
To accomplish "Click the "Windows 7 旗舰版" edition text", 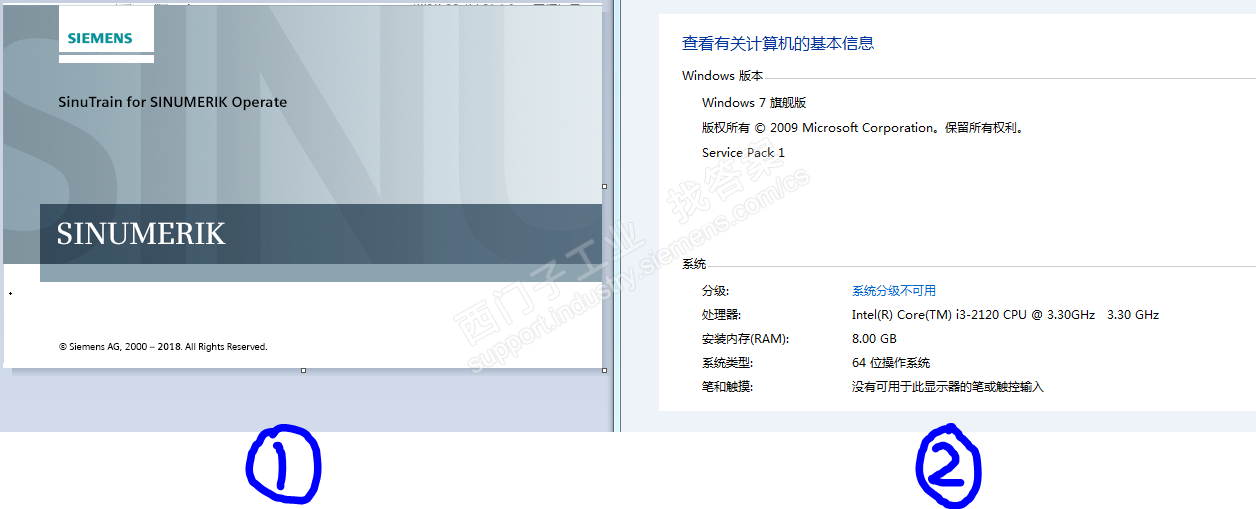I will [x=754, y=103].
